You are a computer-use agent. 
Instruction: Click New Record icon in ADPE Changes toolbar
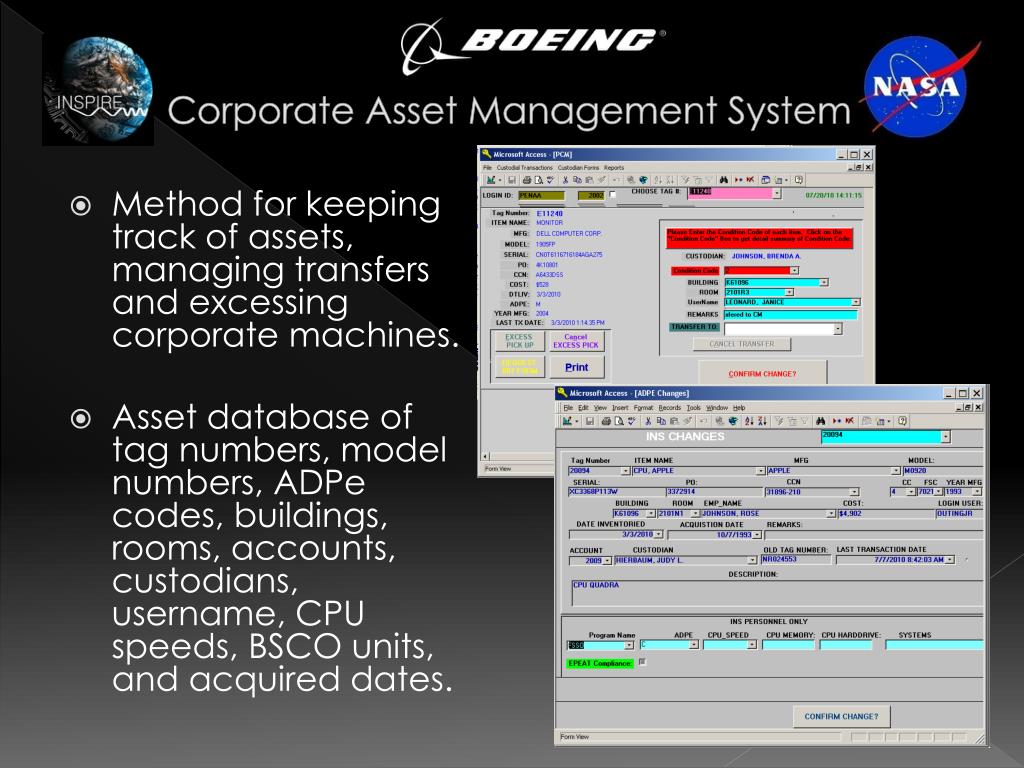tap(837, 421)
